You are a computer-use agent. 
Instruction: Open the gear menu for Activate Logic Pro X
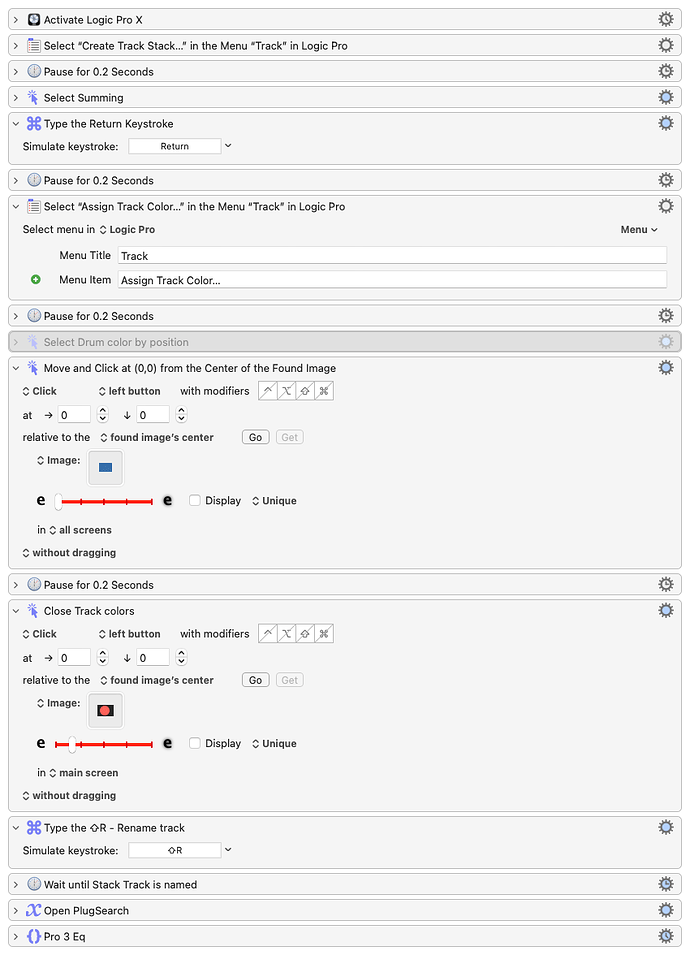click(x=666, y=19)
